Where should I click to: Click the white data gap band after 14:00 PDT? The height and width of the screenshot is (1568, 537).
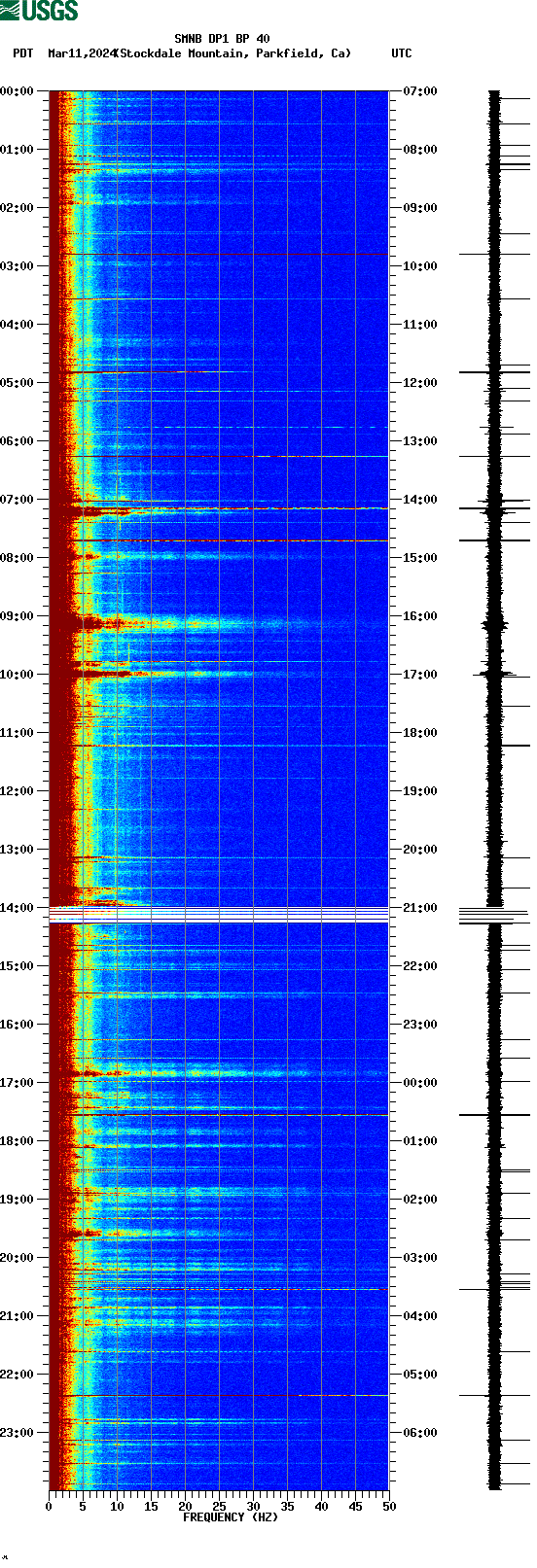point(219,915)
